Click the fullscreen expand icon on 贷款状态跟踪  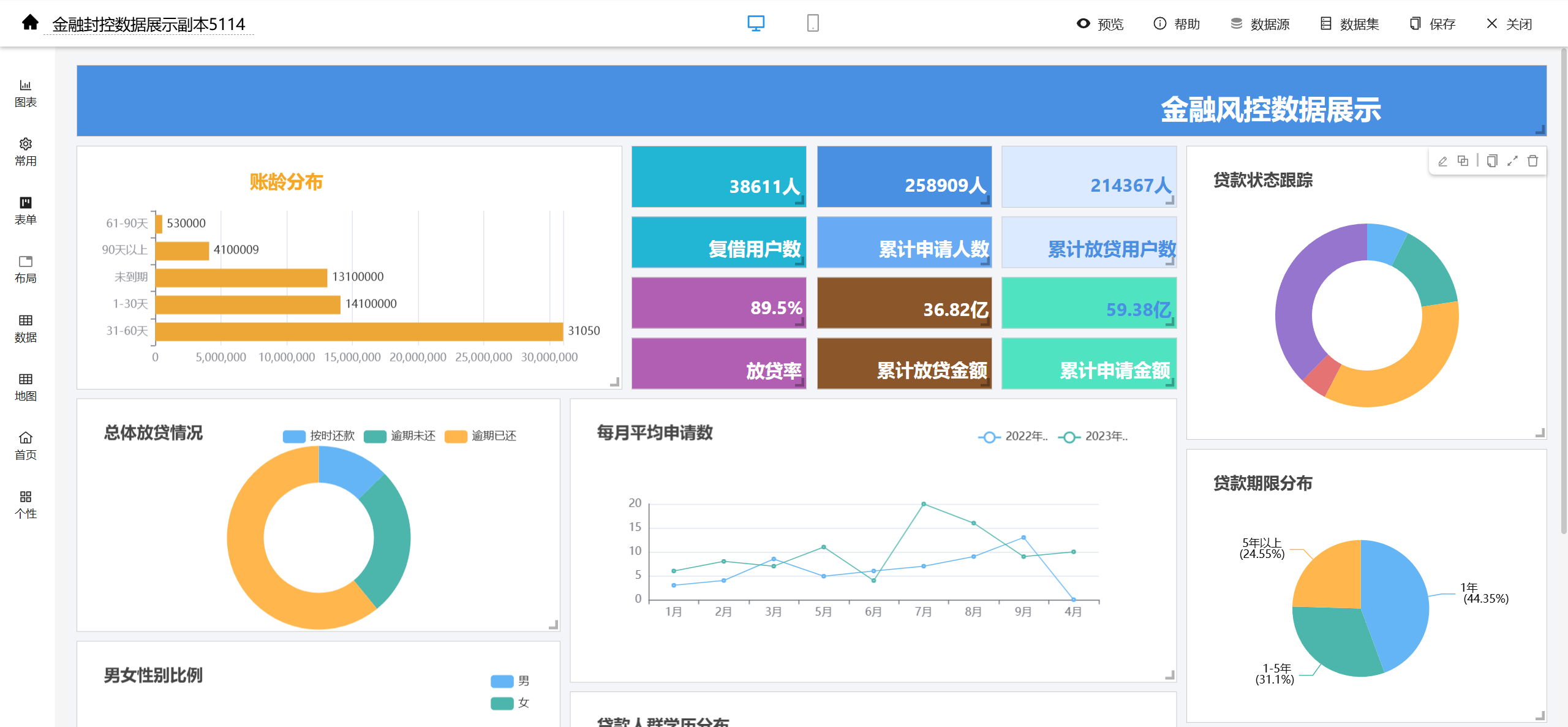click(1512, 161)
